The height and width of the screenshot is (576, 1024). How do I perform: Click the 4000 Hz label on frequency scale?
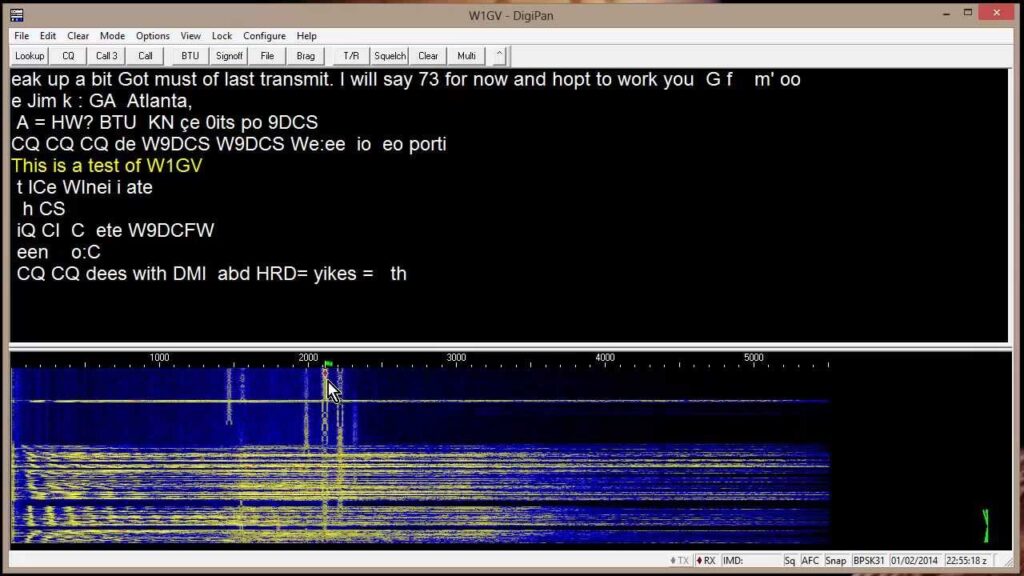(x=605, y=357)
